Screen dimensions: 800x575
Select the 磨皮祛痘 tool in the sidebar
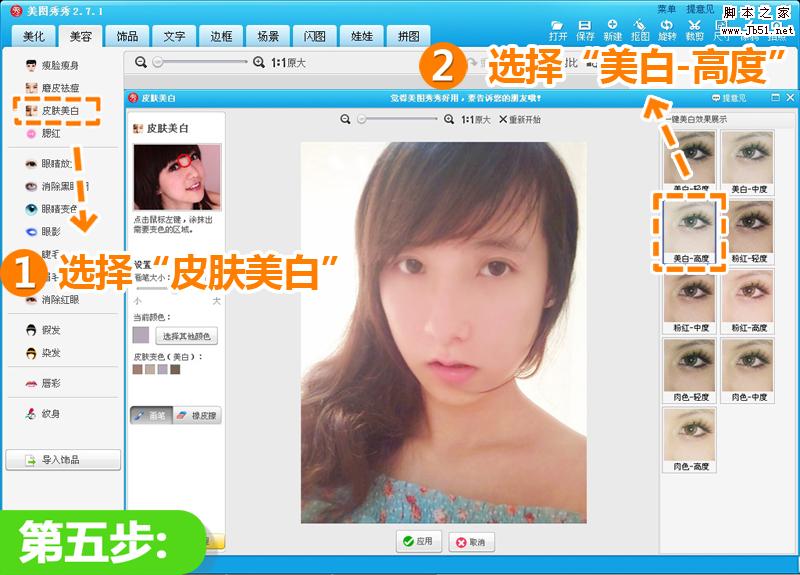(x=53, y=88)
